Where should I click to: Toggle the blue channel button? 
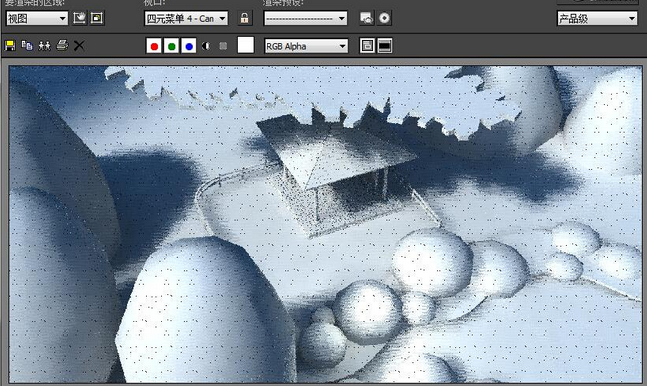pos(189,46)
